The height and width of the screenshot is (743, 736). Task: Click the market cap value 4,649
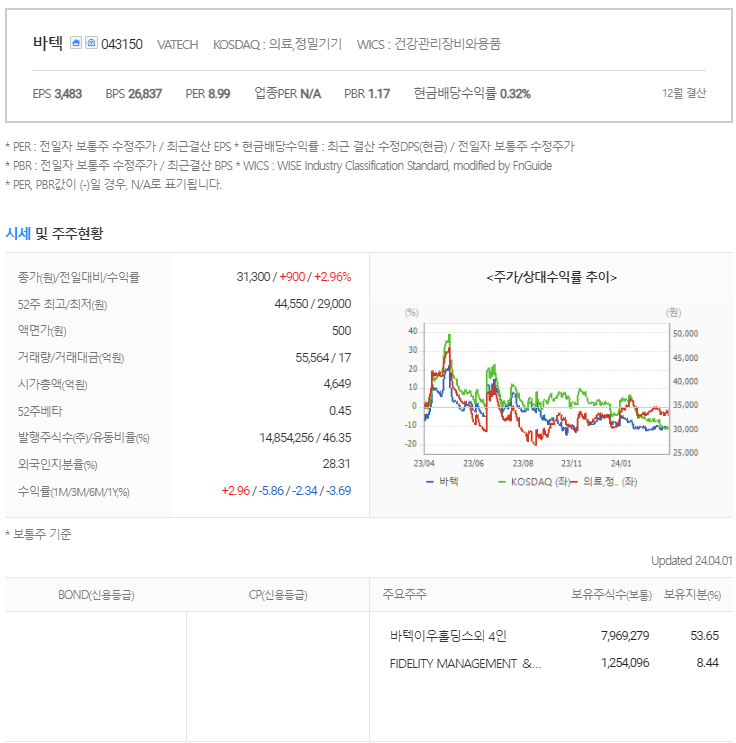[337, 384]
